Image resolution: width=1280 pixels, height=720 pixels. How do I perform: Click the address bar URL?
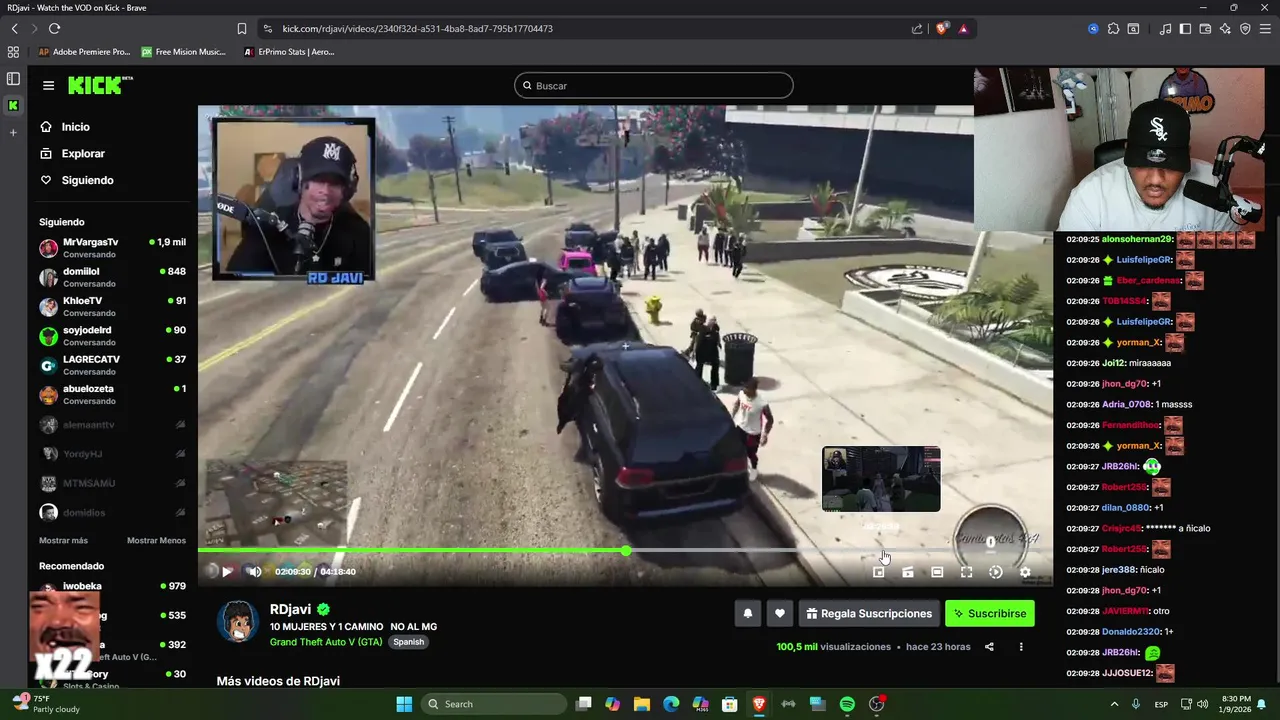click(418, 29)
